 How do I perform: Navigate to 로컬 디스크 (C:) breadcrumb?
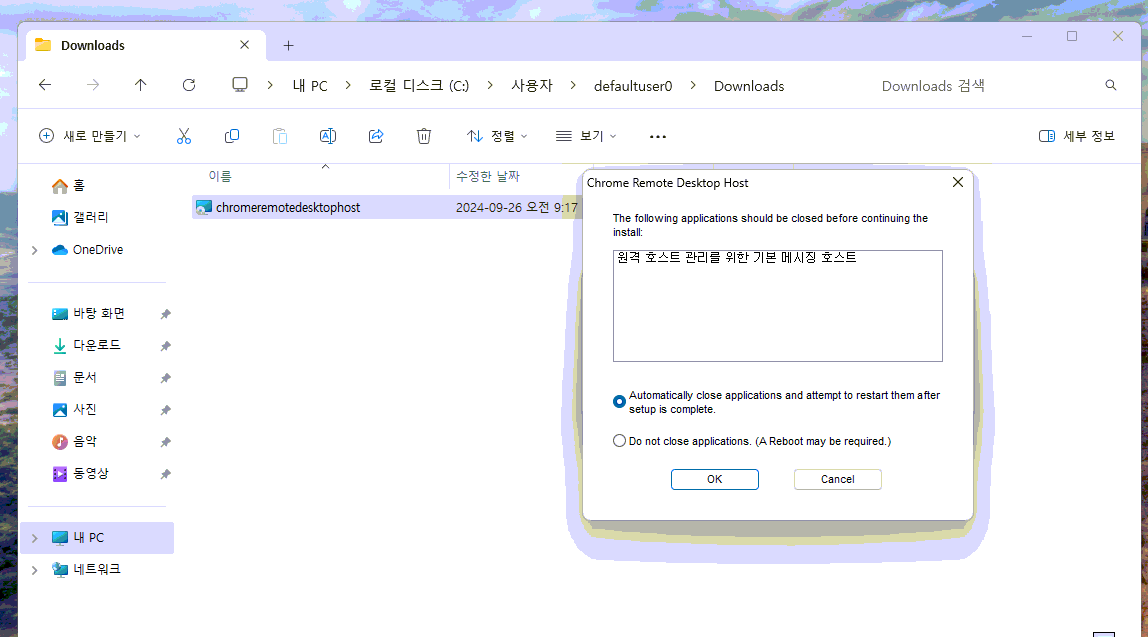[x=419, y=86]
